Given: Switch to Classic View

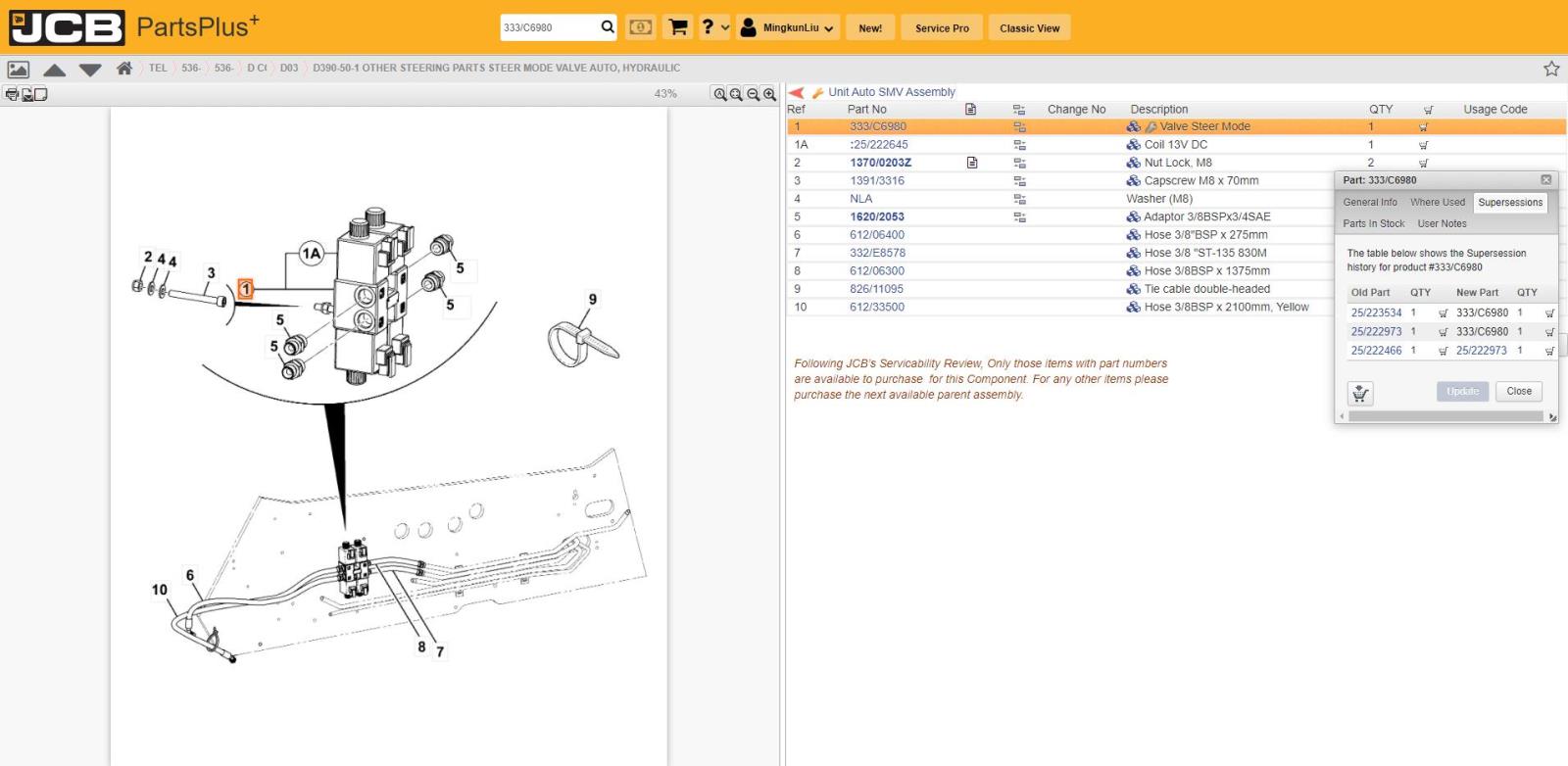Looking at the screenshot, I should [1029, 28].
